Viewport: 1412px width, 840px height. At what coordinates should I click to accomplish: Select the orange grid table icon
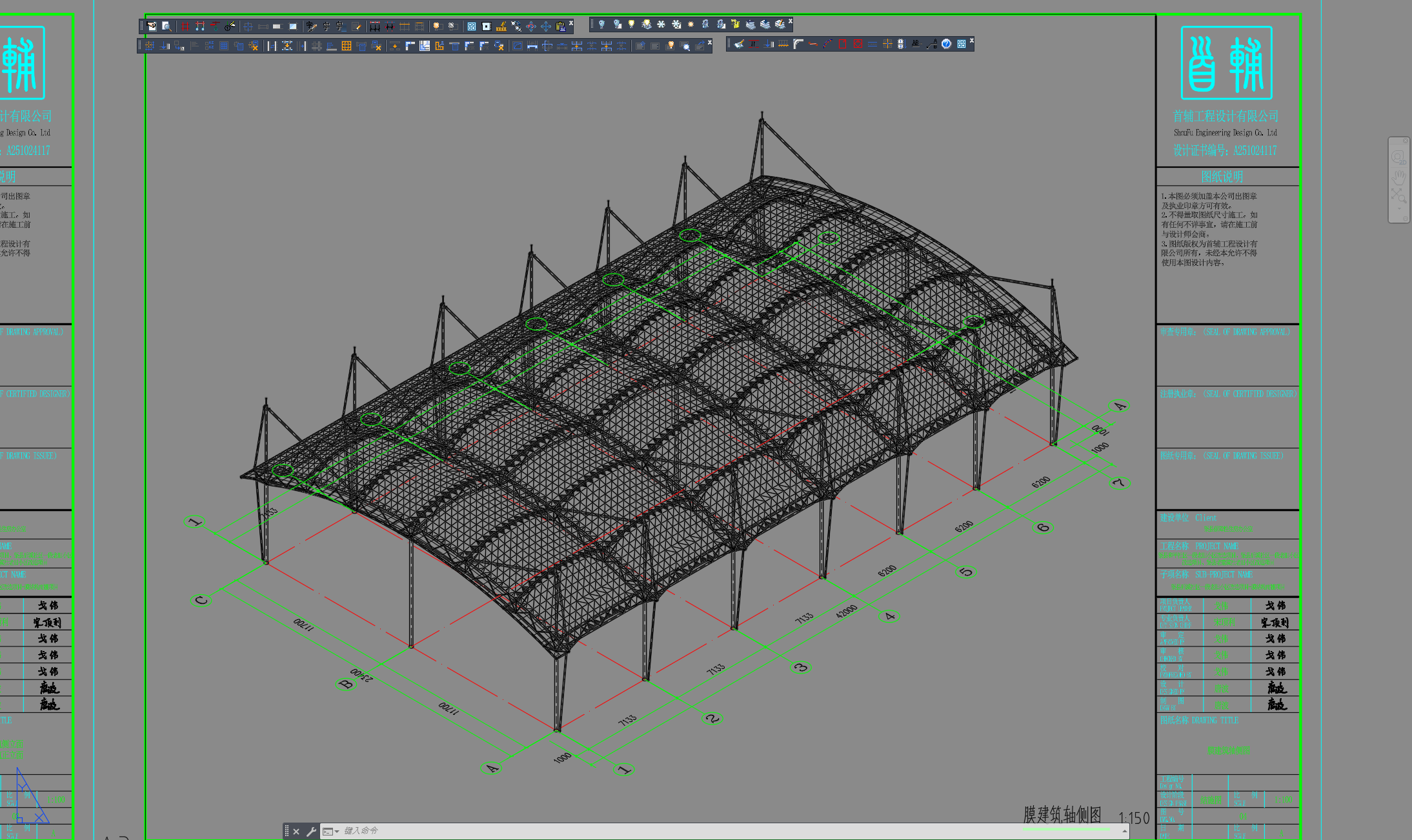[x=347, y=46]
